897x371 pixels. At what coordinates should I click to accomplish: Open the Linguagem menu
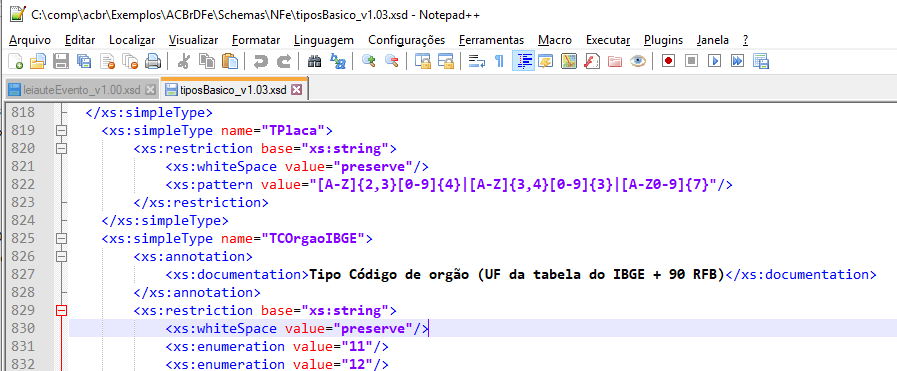coord(324,40)
